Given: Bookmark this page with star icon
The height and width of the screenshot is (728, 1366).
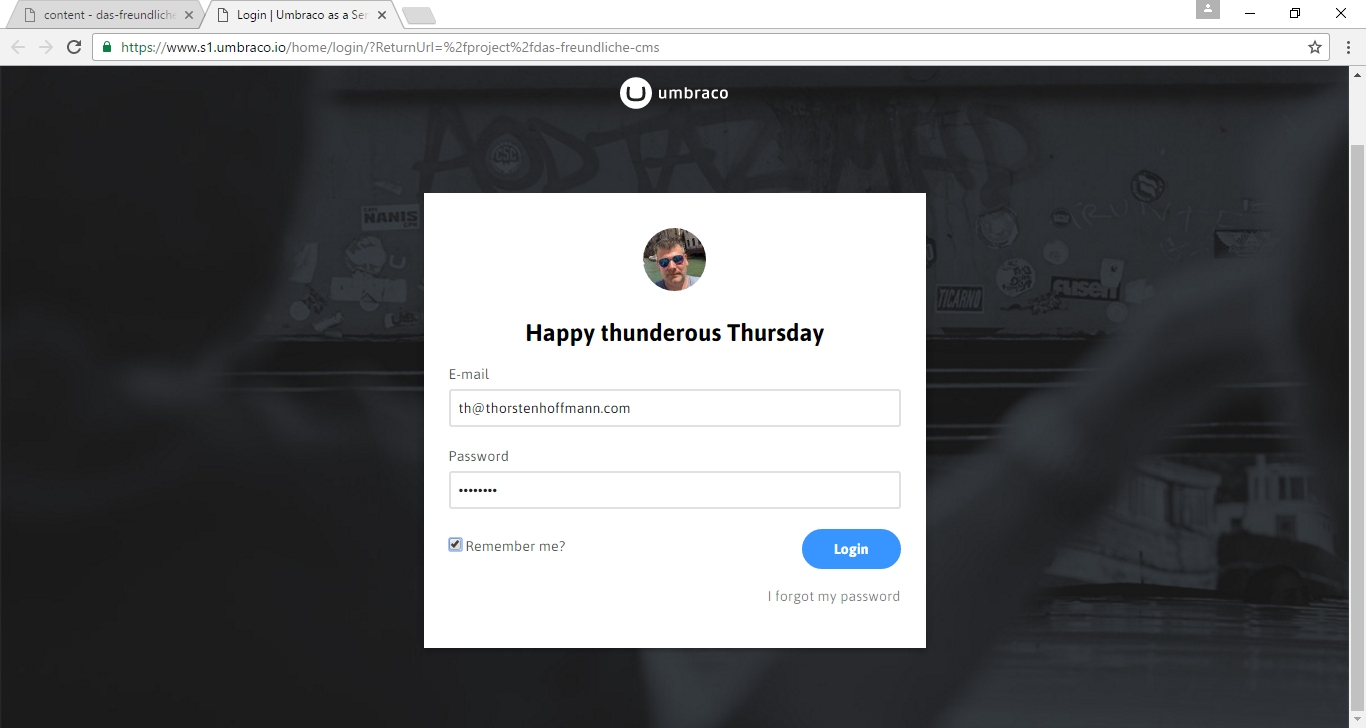Looking at the screenshot, I should coord(1315,47).
